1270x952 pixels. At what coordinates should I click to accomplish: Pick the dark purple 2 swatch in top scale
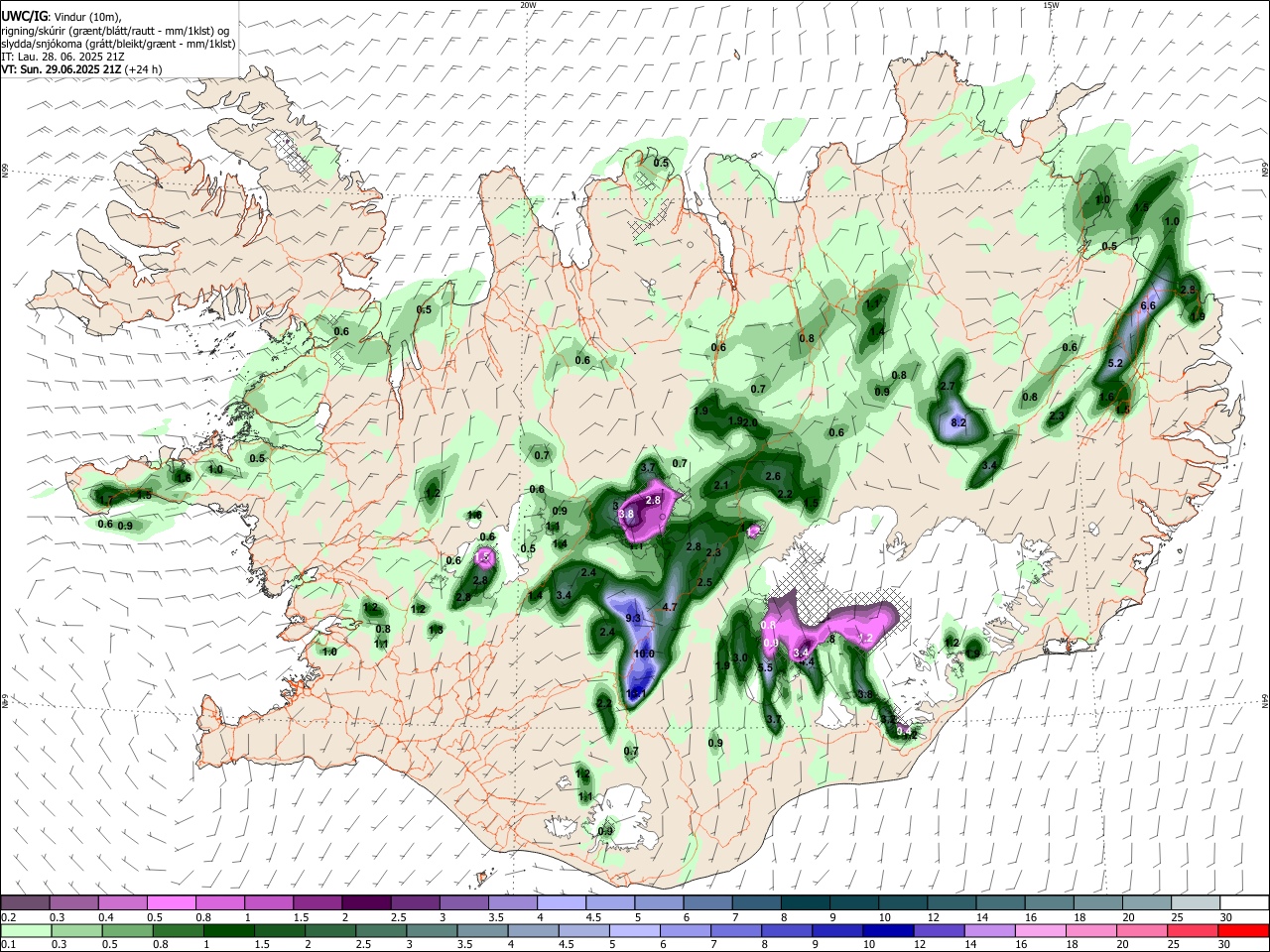coord(365,902)
